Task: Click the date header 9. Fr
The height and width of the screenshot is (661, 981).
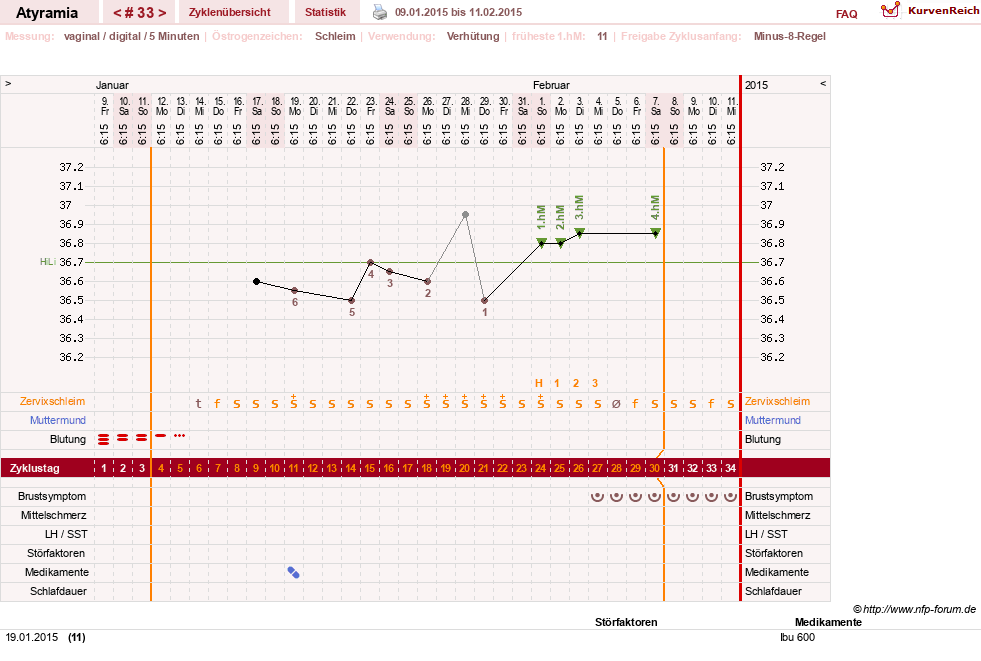Action: (x=104, y=106)
